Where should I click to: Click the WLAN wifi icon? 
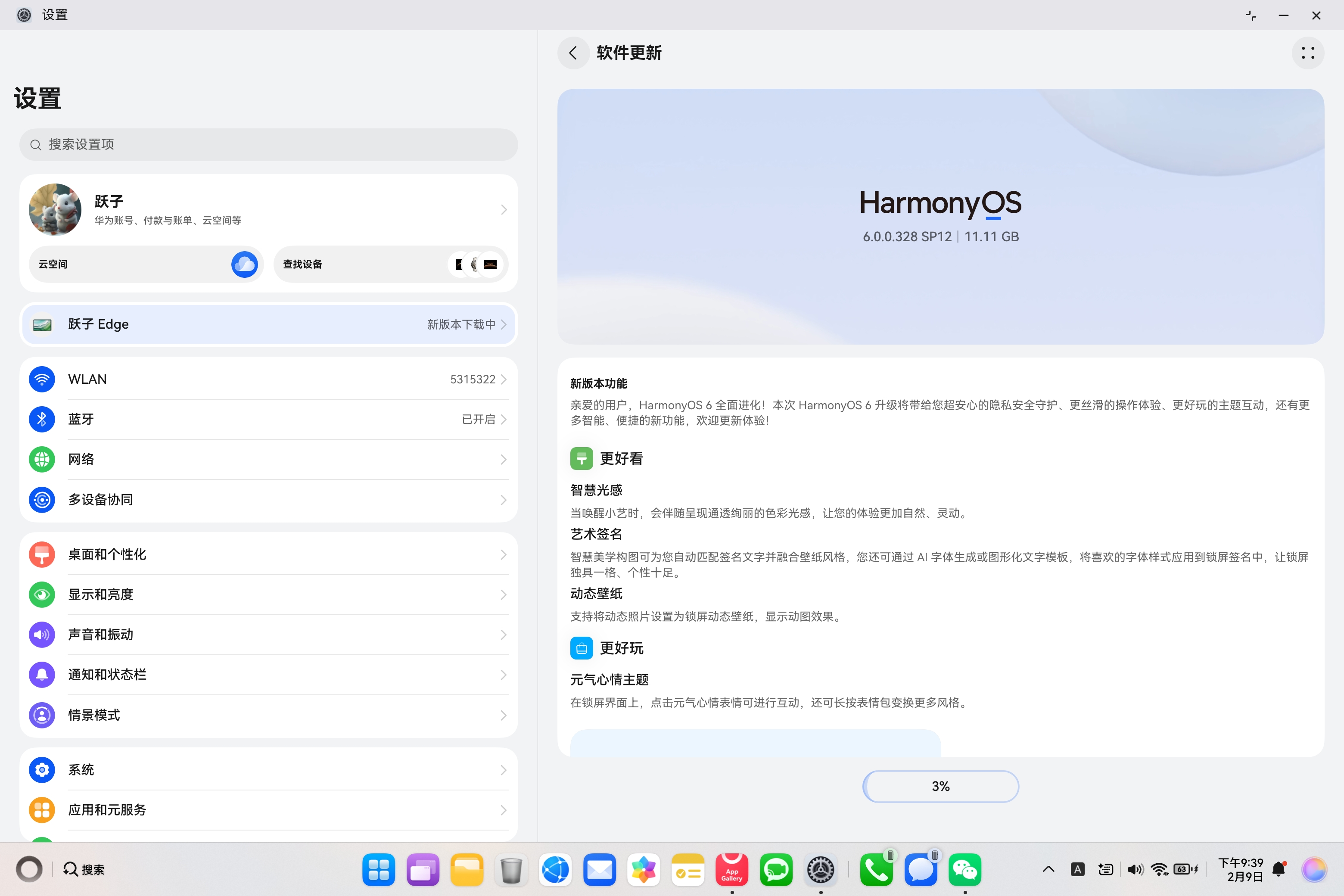click(42, 380)
